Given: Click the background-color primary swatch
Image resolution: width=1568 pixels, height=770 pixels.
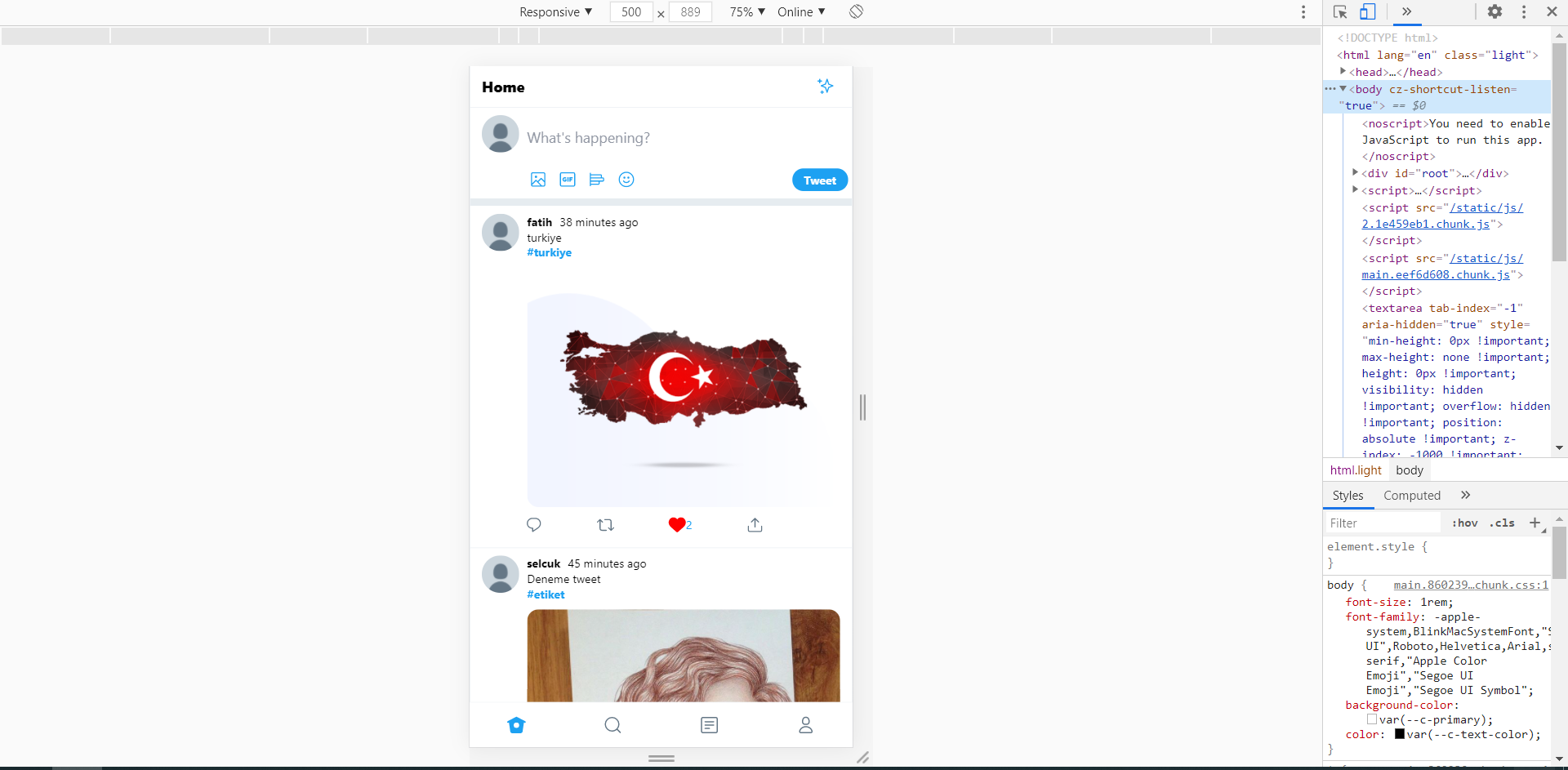Looking at the screenshot, I should 1372,719.
